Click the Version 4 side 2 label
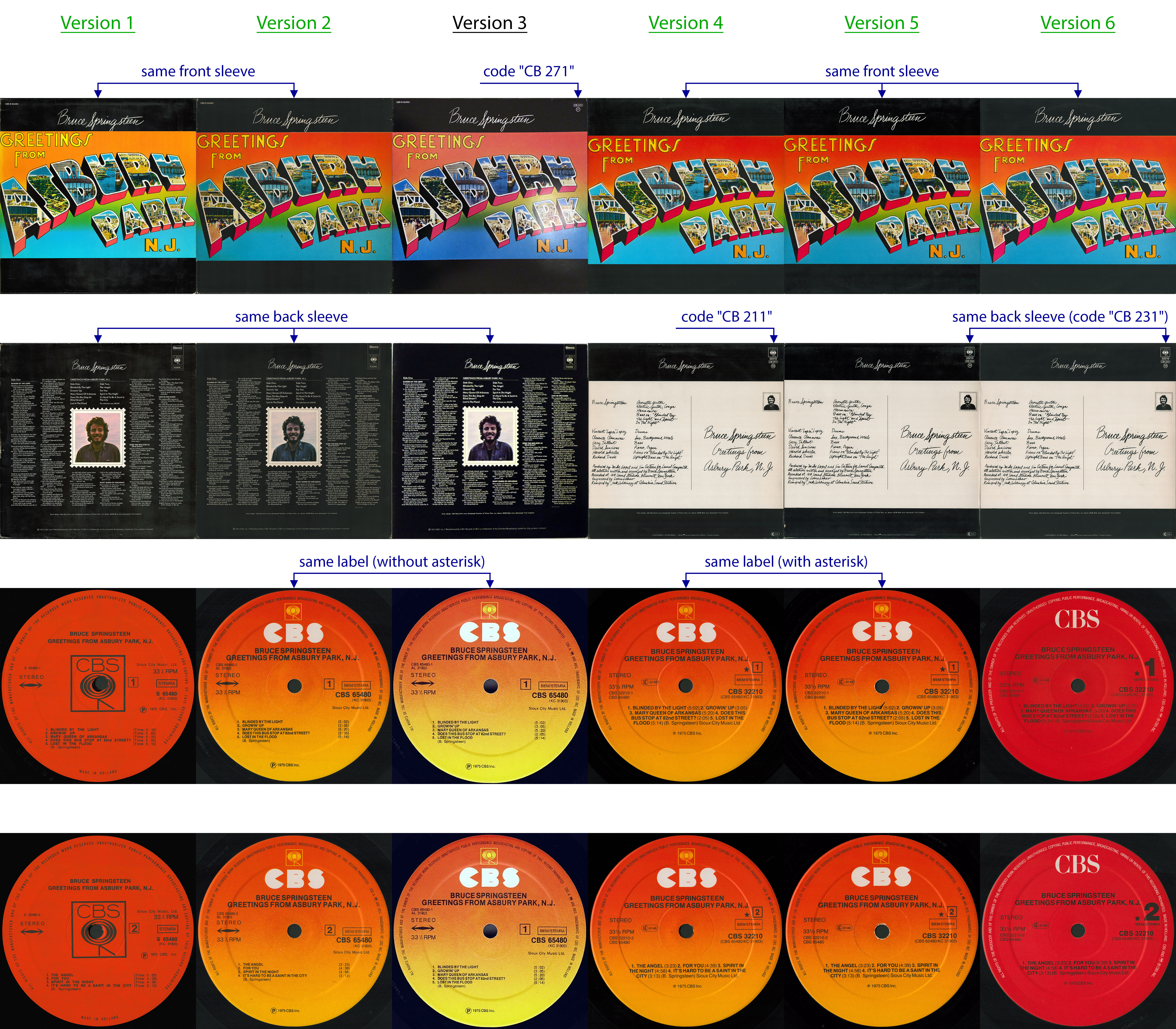Screen dimensions: 1176x1029 [686, 931]
